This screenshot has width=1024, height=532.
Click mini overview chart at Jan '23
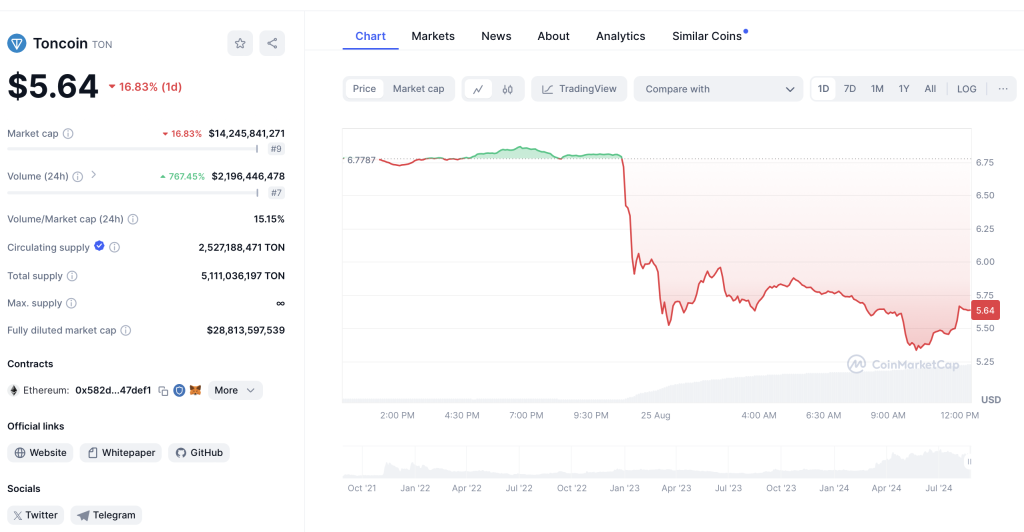tap(624, 462)
